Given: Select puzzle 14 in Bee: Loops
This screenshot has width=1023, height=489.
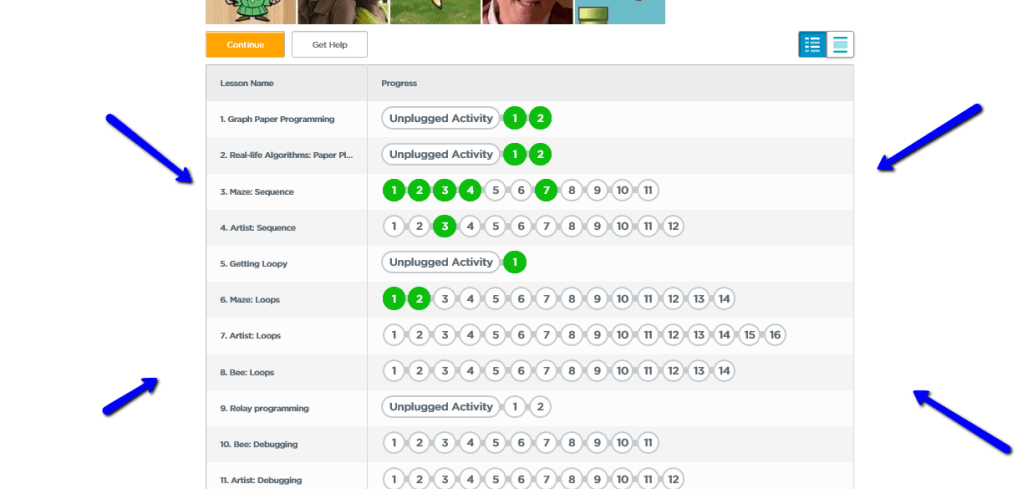Looking at the screenshot, I should click(724, 370).
